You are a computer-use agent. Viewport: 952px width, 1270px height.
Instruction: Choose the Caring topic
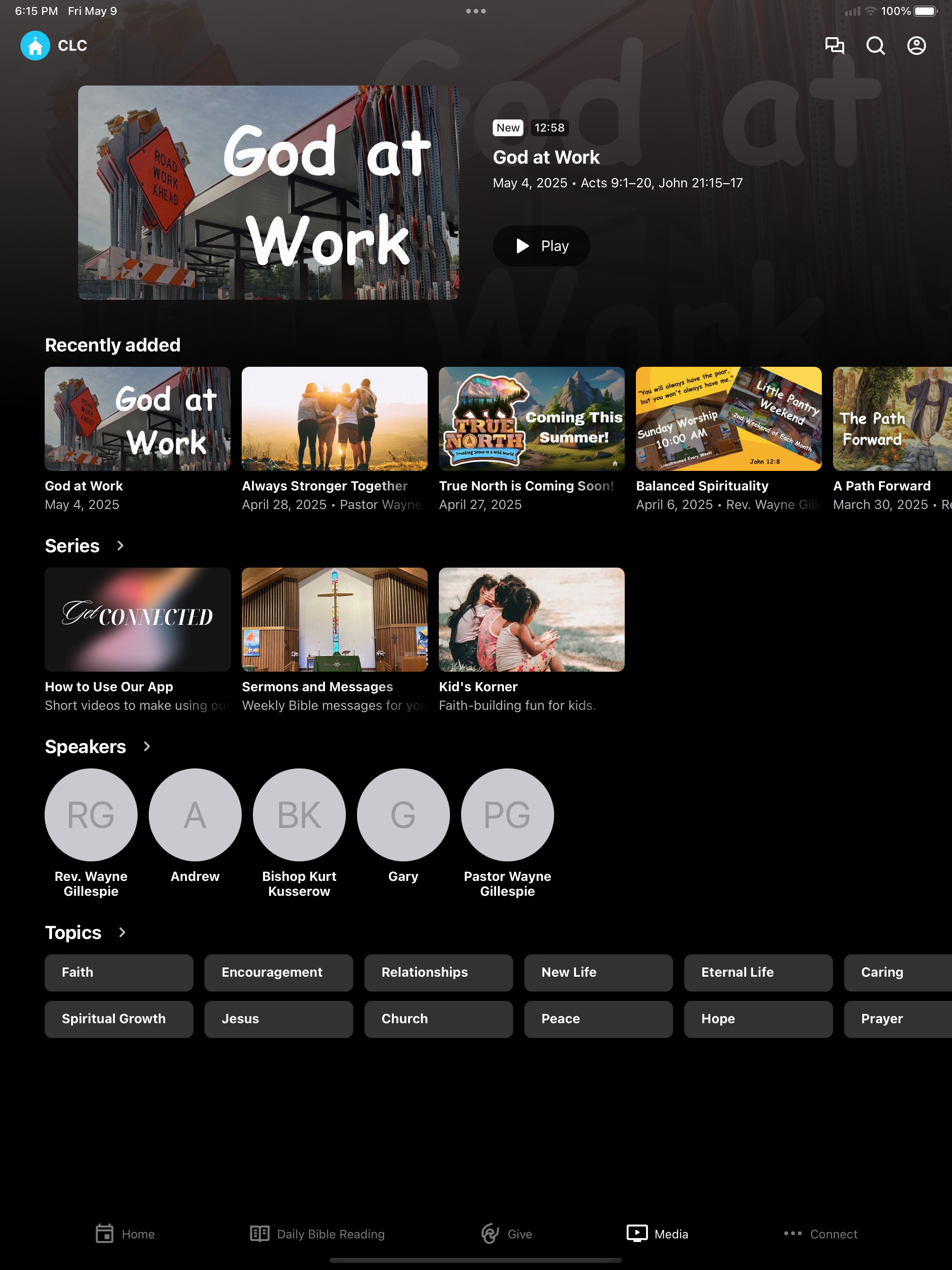898,972
